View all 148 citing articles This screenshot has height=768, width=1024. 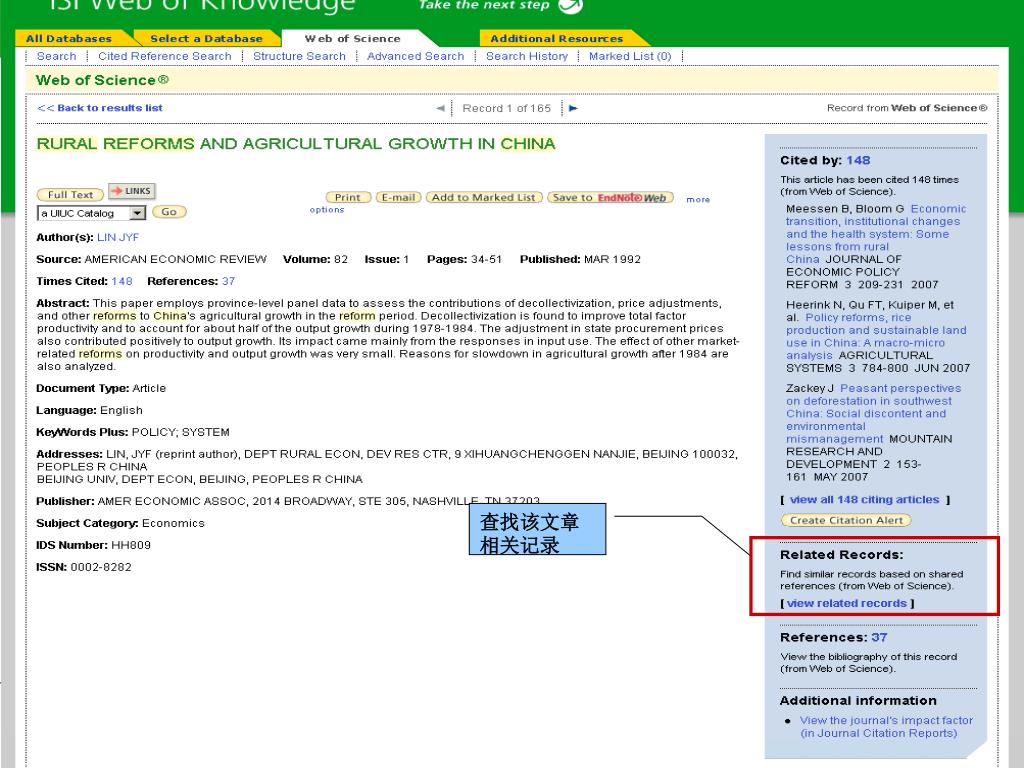(x=864, y=500)
